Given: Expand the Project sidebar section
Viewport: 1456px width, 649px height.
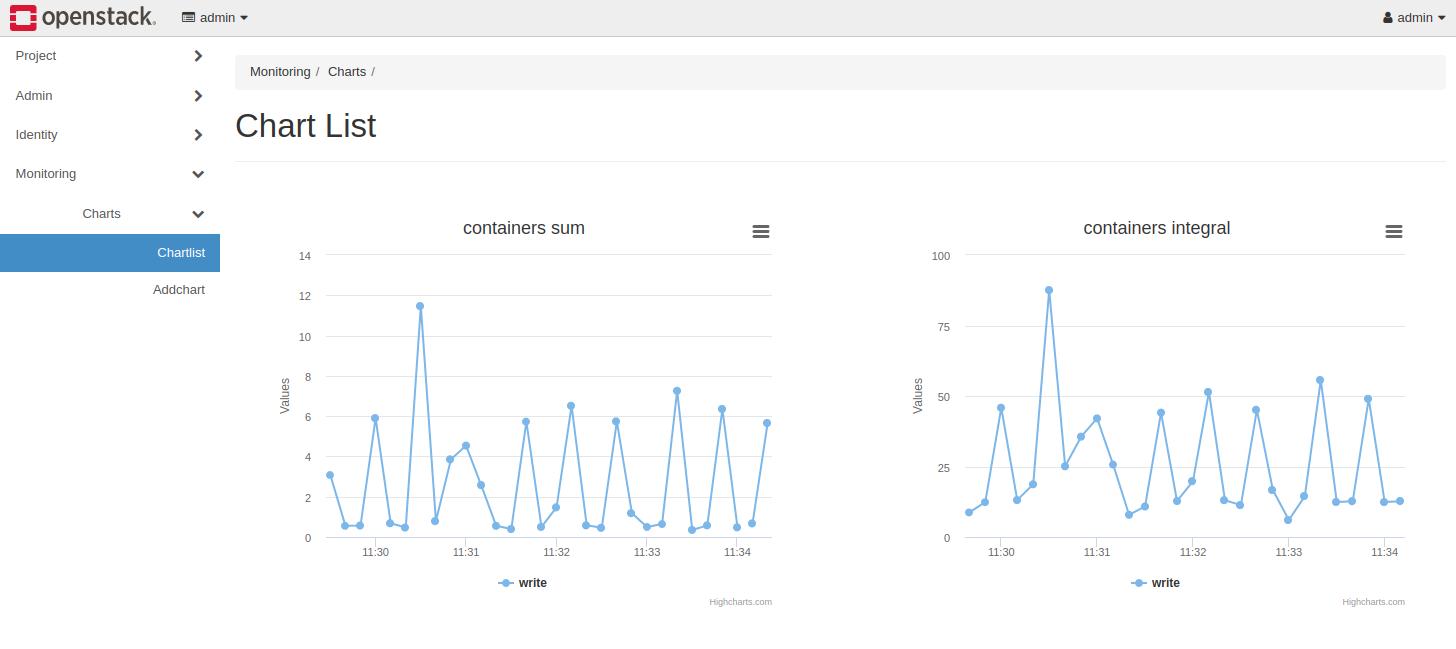Looking at the screenshot, I should pyautogui.click(x=110, y=56).
